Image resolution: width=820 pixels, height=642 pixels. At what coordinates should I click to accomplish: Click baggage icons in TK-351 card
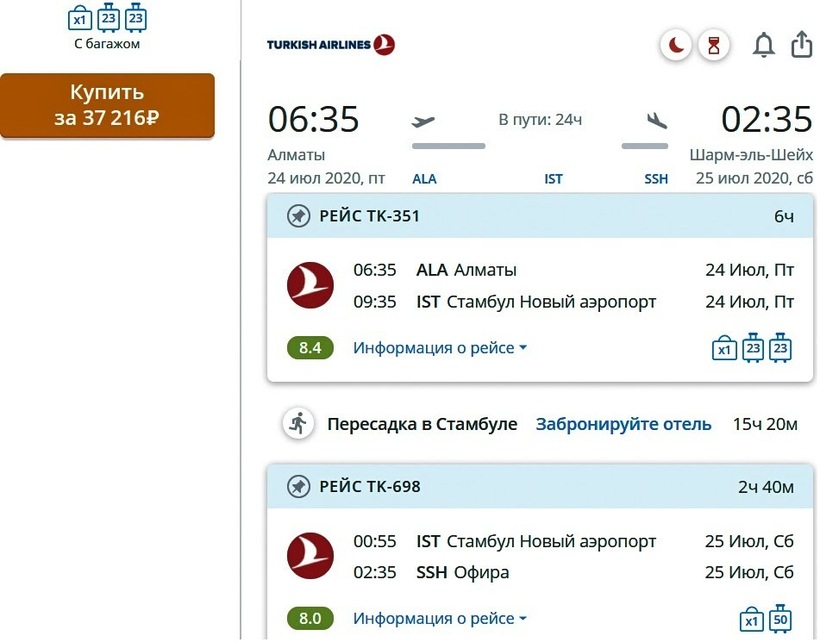[x=752, y=347]
